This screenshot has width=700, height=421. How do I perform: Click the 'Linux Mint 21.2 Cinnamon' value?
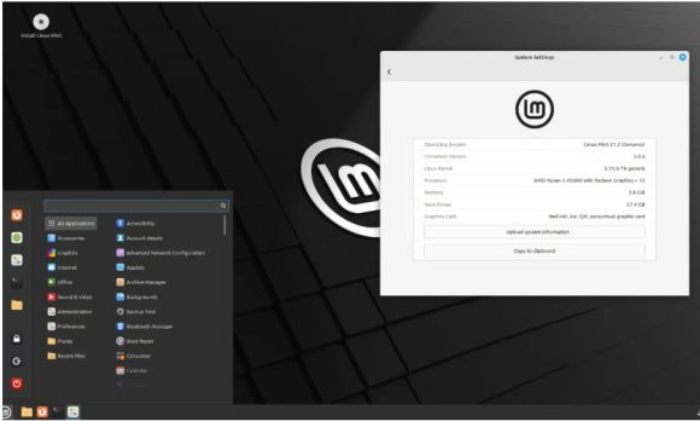point(614,145)
